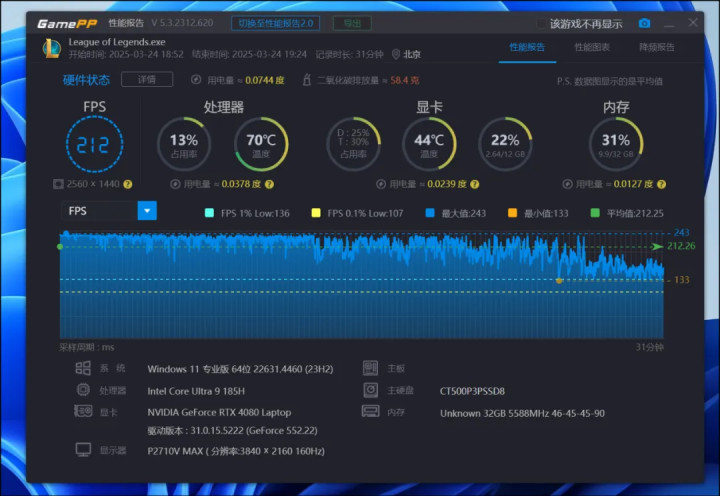Click the Beijing location pin icon
This screenshot has width=720, height=496.
pos(396,54)
